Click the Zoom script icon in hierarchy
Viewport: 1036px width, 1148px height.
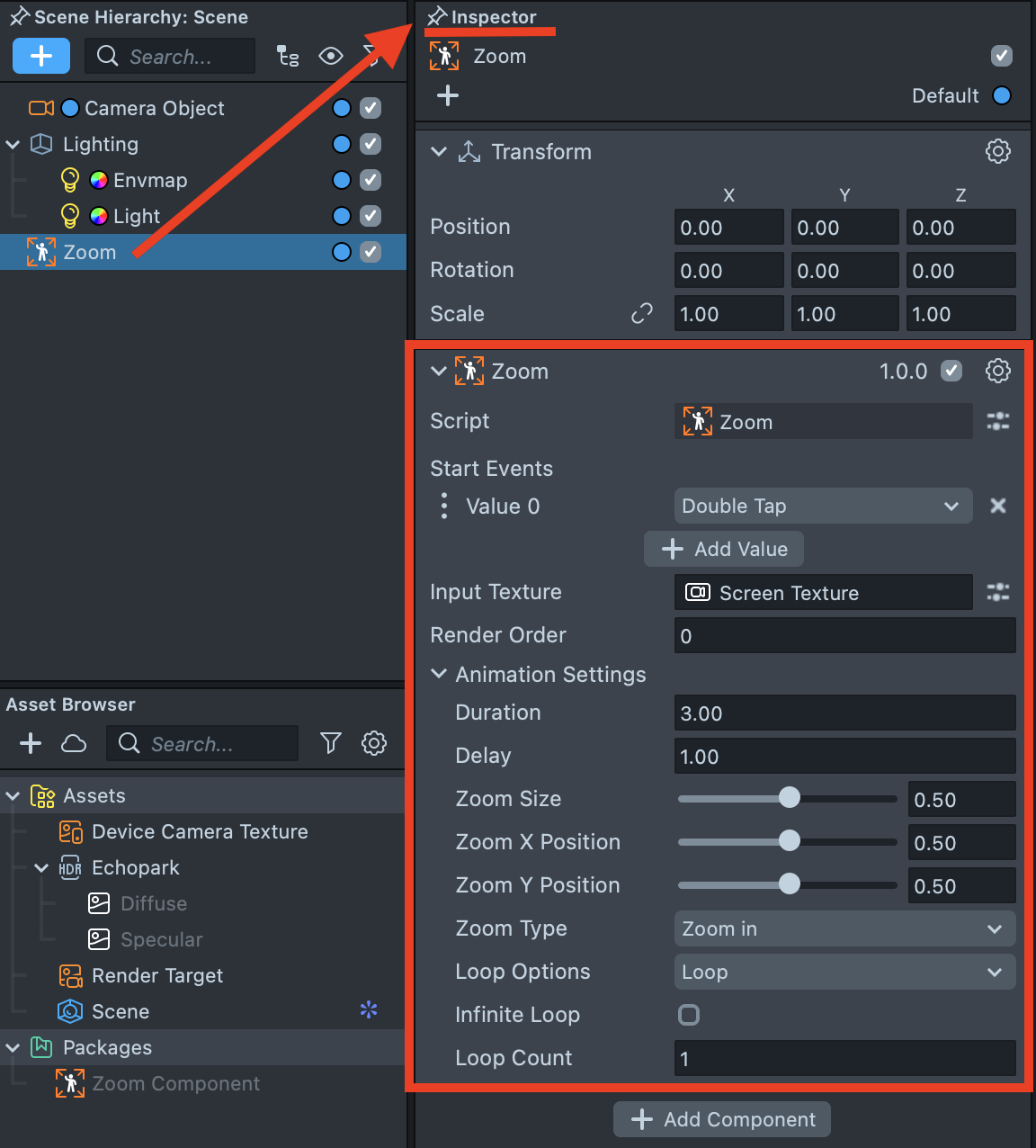[x=41, y=252]
